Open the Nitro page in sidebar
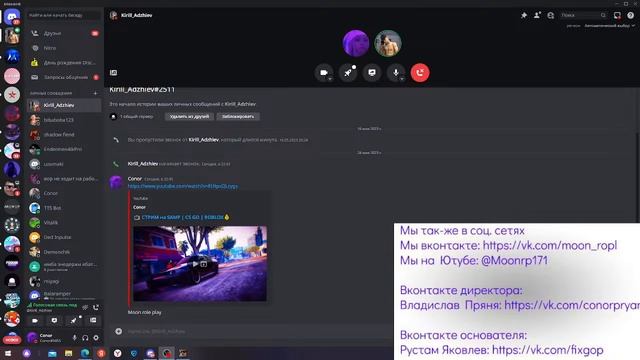Viewport: 640px width, 360px height. [x=64, y=48]
